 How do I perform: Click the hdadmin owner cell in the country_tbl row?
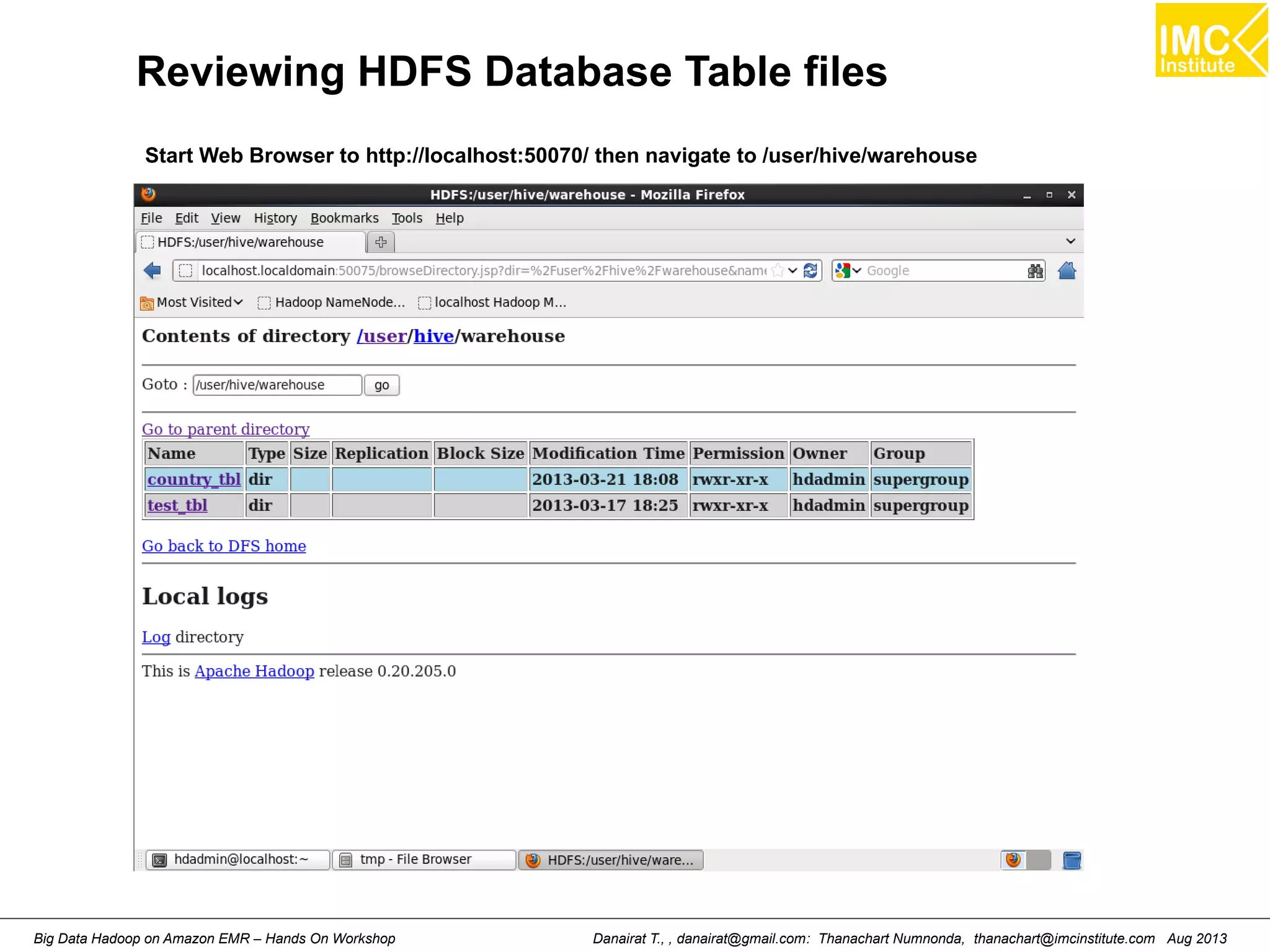[829, 480]
